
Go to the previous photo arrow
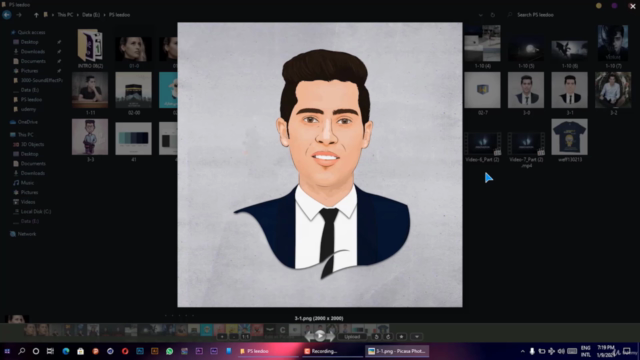tap(309, 336)
